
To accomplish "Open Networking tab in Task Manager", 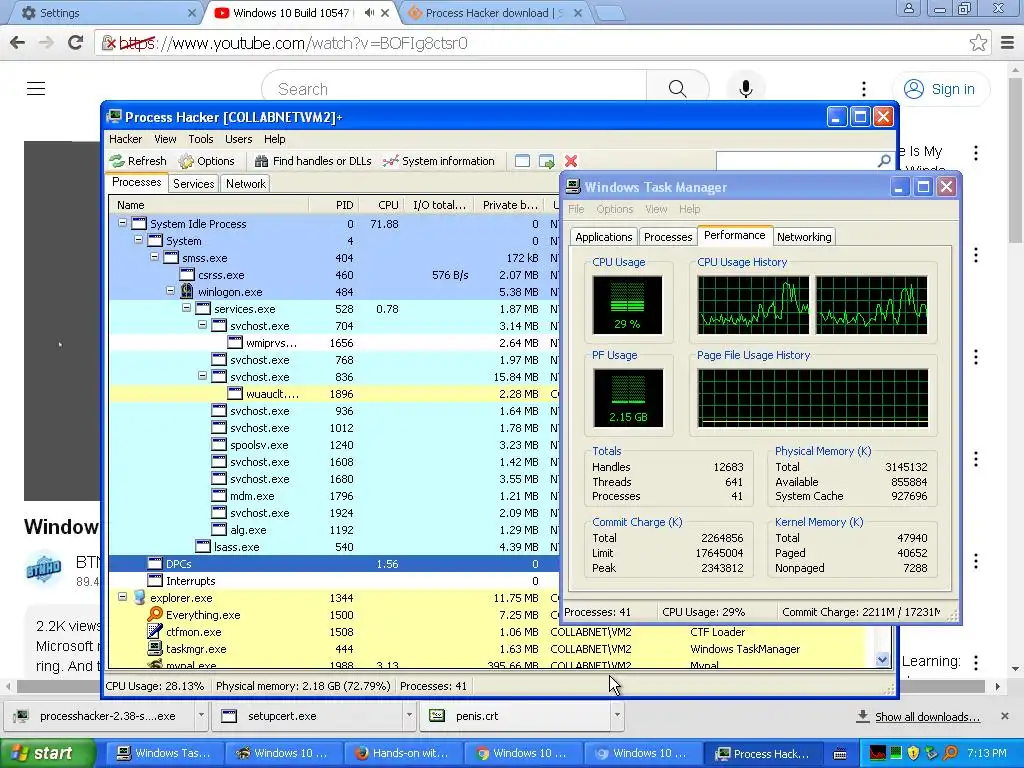I will click(804, 237).
